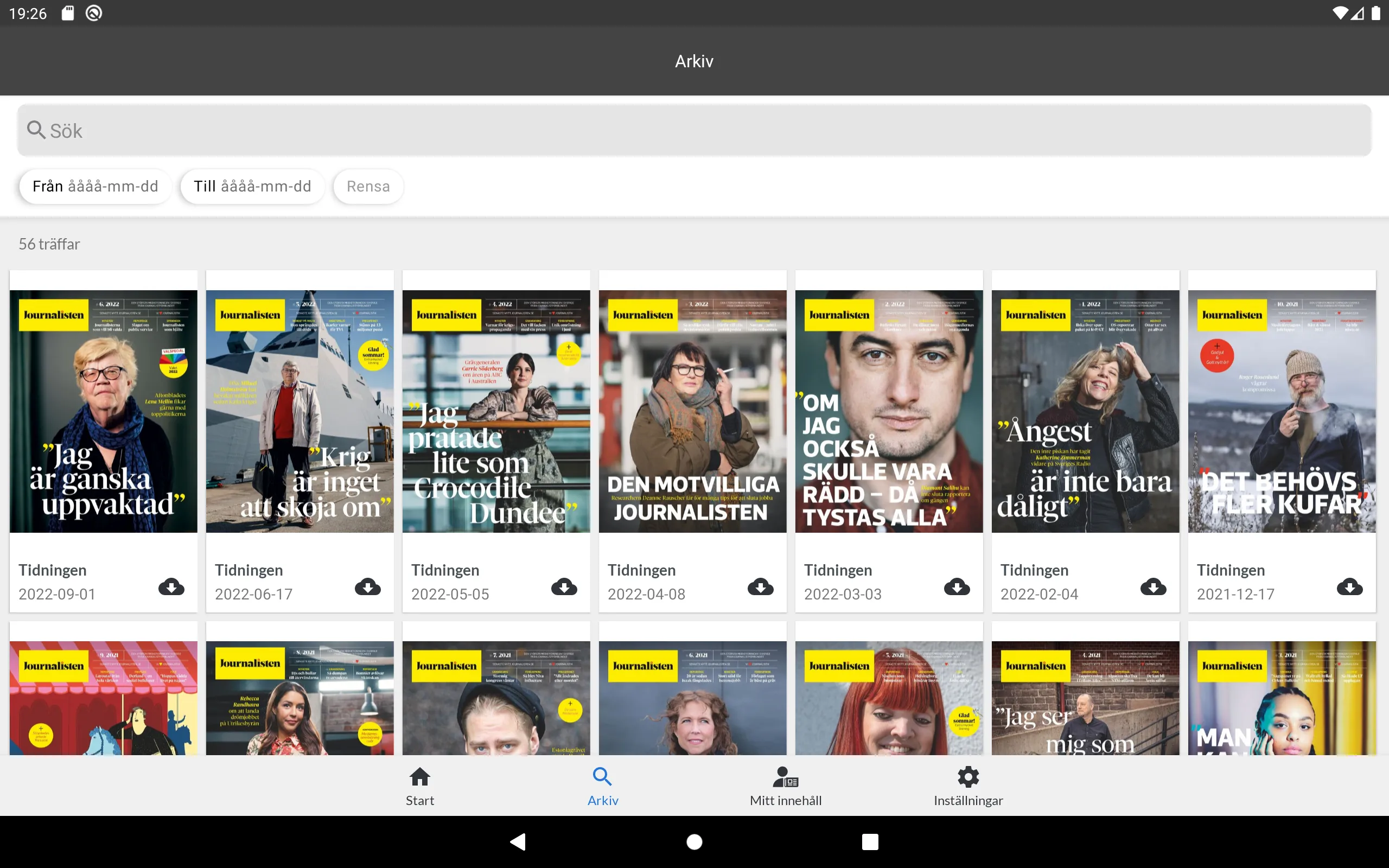Open the 8. 2021 Rebecca Randhawa cover
Viewport: 1389px width, 868px height.
[300, 698]
